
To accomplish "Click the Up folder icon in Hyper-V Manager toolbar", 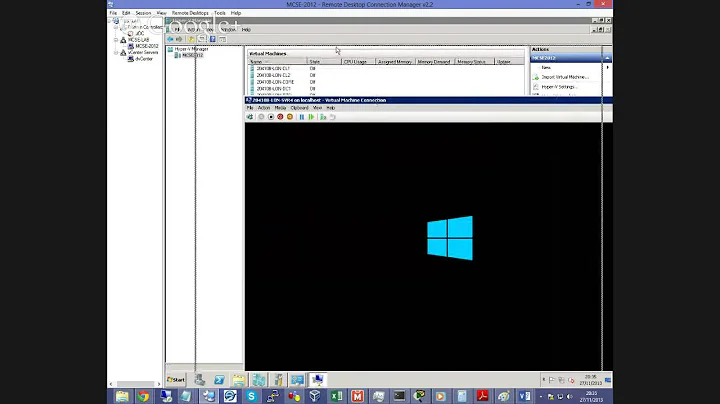I will 191,39.
